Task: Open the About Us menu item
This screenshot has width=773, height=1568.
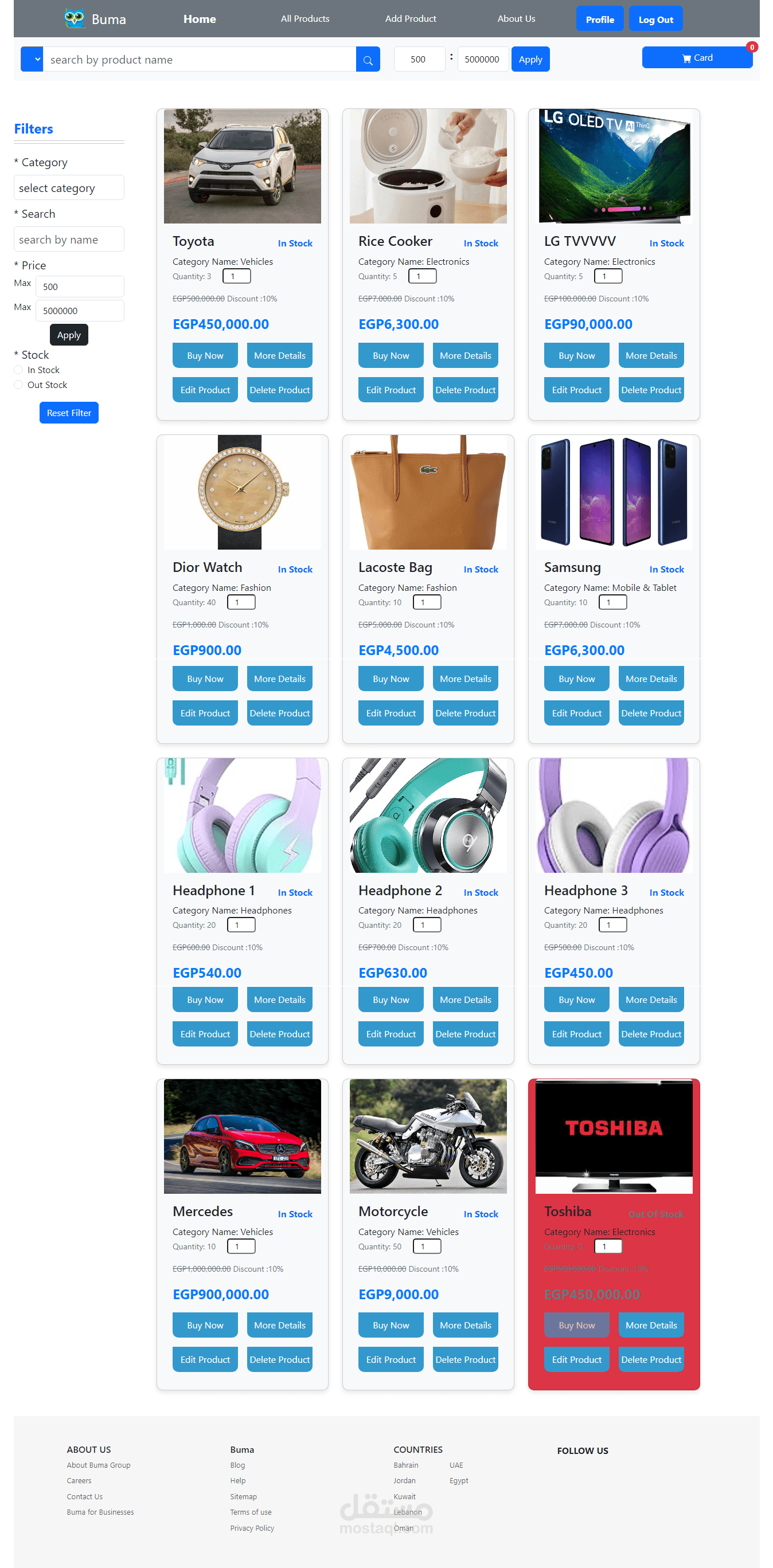Action: click(516, 19)
